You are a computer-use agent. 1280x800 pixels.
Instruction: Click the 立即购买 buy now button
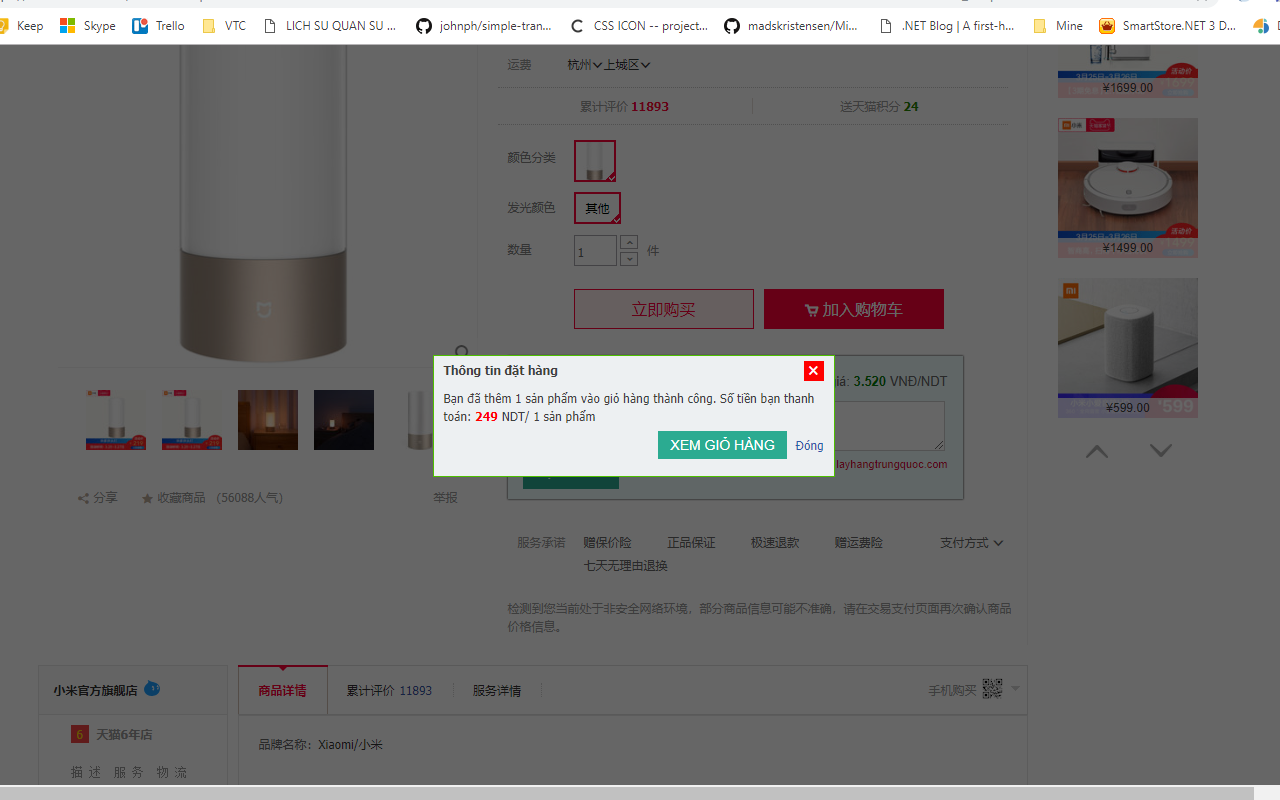[663, 309]
